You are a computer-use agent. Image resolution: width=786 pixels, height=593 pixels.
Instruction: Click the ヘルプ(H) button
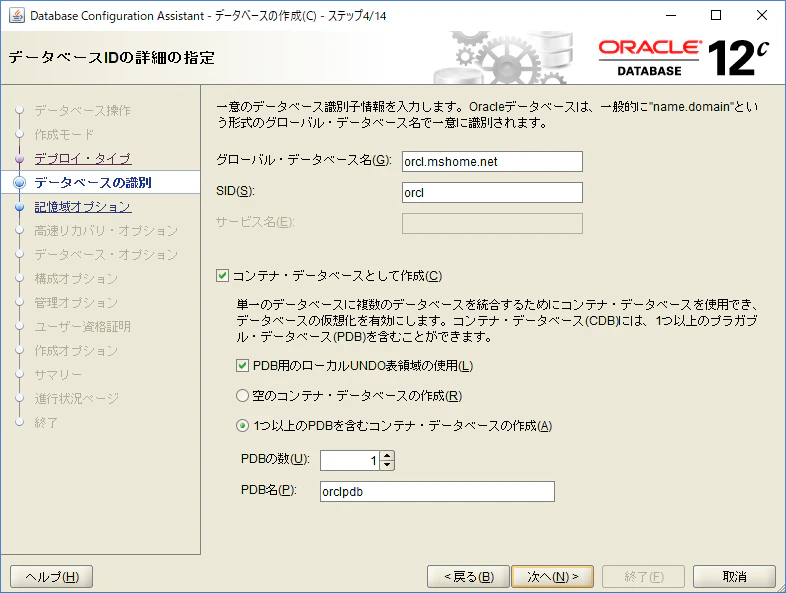coord(52,576)
